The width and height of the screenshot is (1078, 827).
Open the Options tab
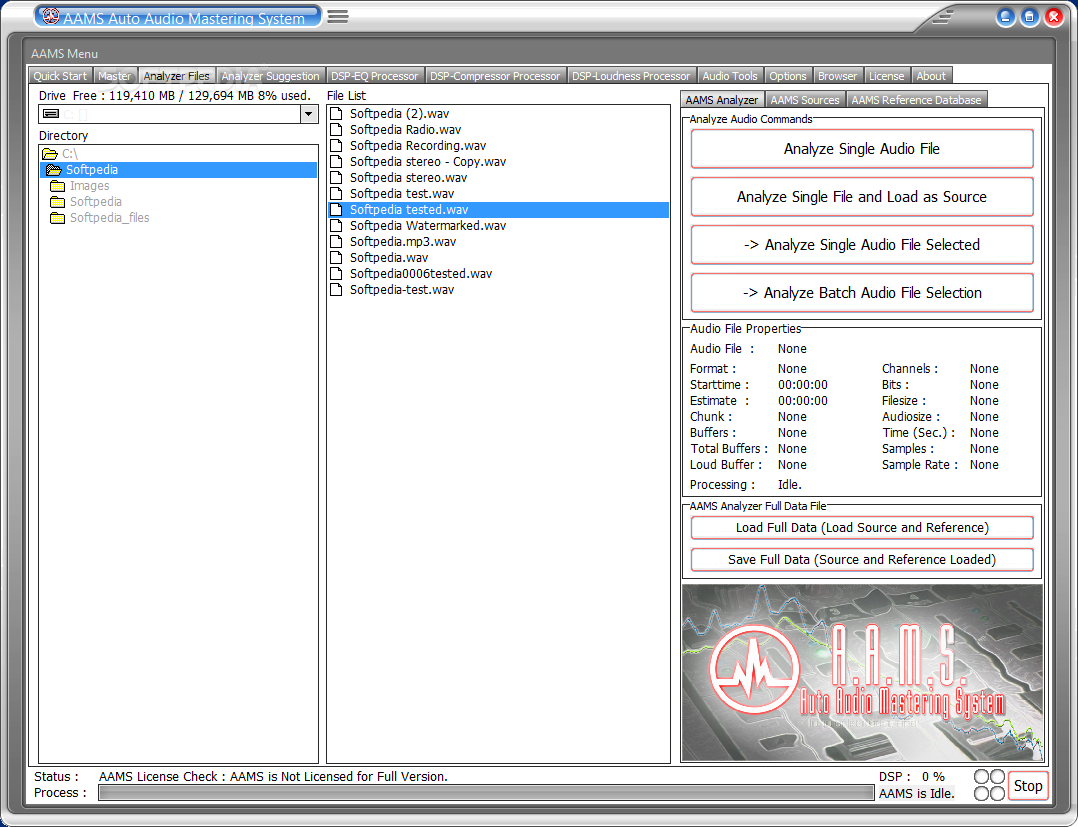(x=788, y=76)
